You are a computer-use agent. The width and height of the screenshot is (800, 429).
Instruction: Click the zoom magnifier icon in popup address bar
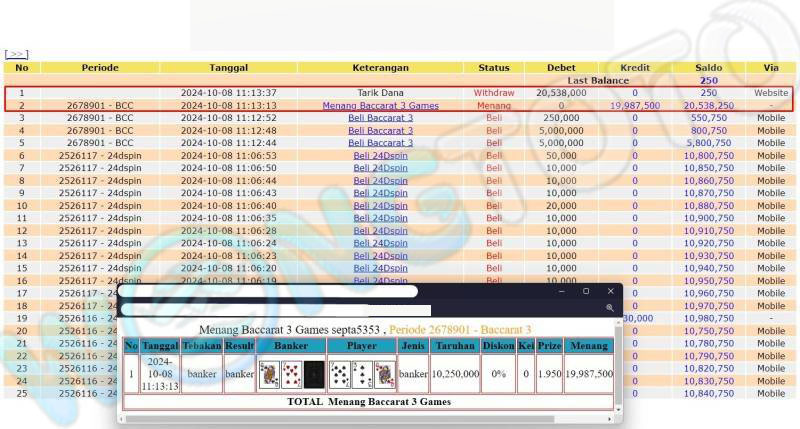click(x=610, y=309)
